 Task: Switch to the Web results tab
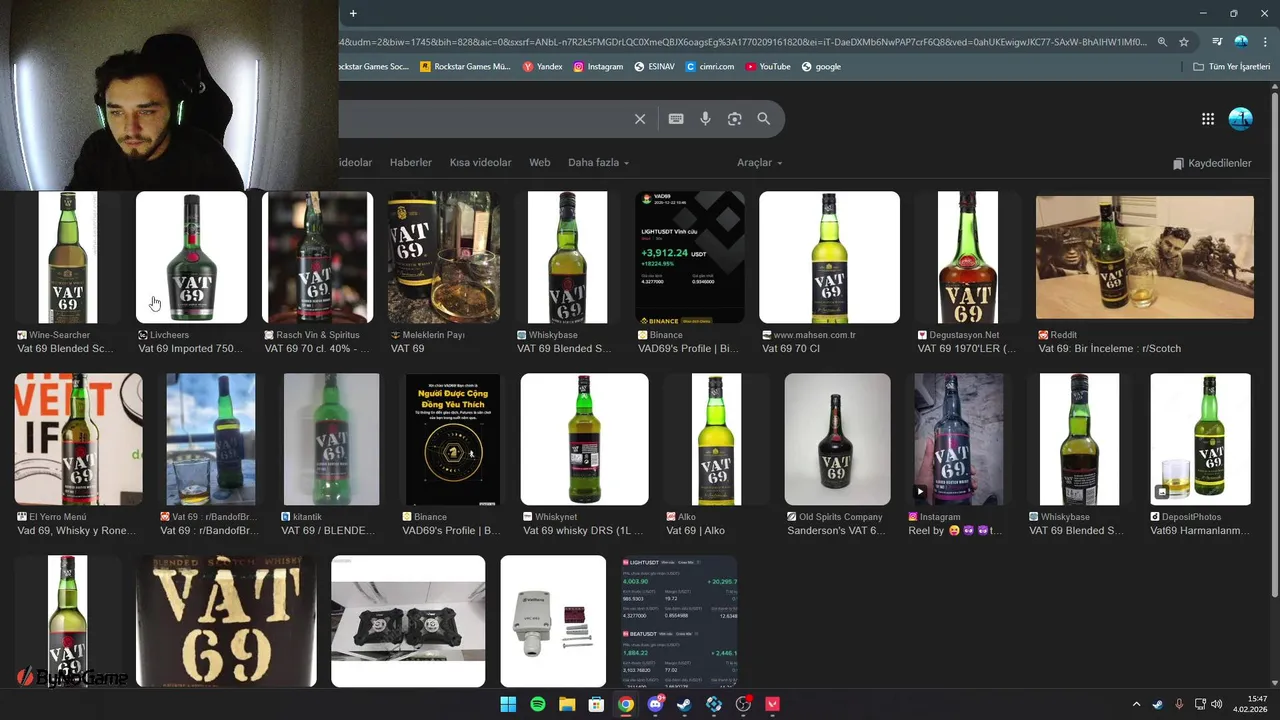(x=540, y=163)
